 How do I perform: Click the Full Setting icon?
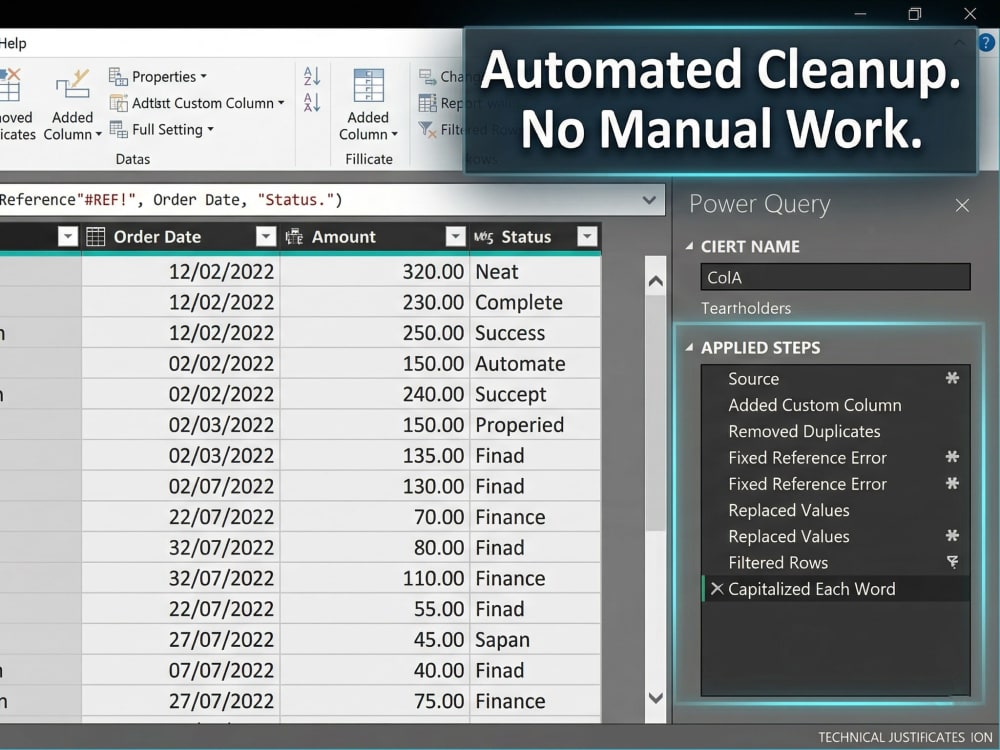coord(119,129)
